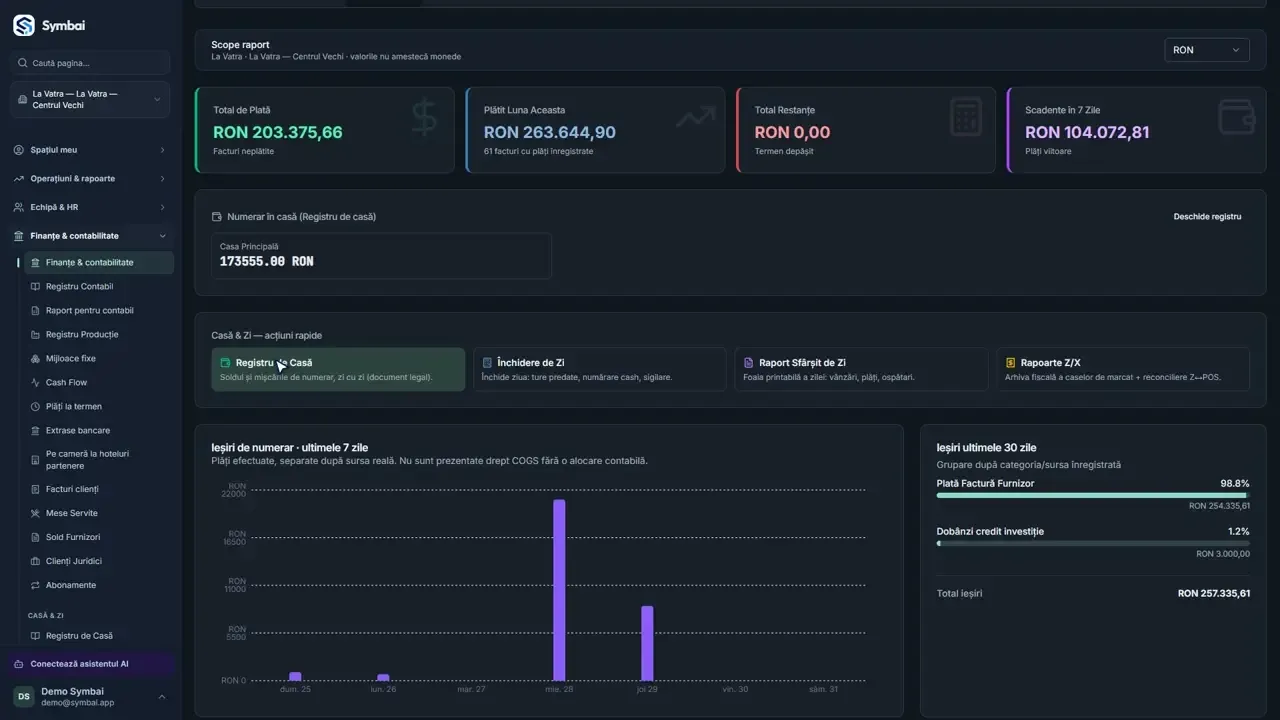Click the RON 257.335,61 total ieșiri value

pos(1214,593)
